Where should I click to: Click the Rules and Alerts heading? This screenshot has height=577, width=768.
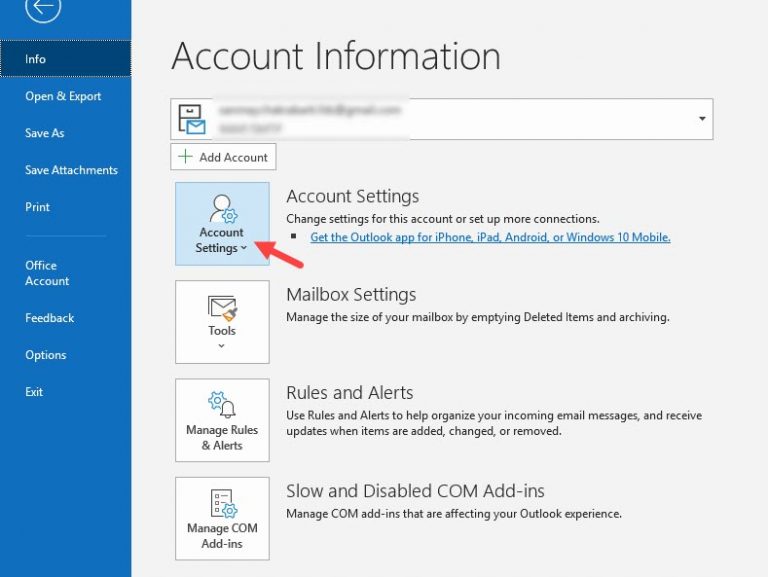(x=350, y=393)
